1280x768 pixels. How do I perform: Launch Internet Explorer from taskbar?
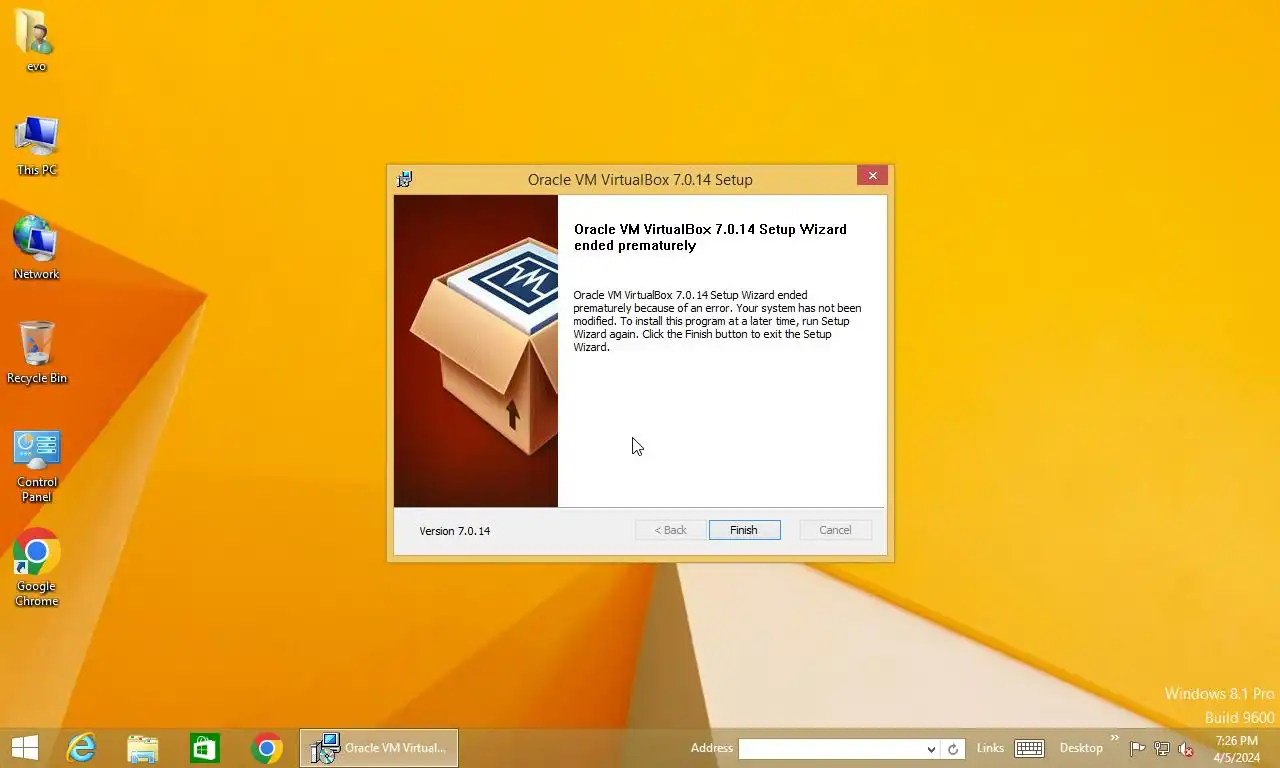(81, 748)
